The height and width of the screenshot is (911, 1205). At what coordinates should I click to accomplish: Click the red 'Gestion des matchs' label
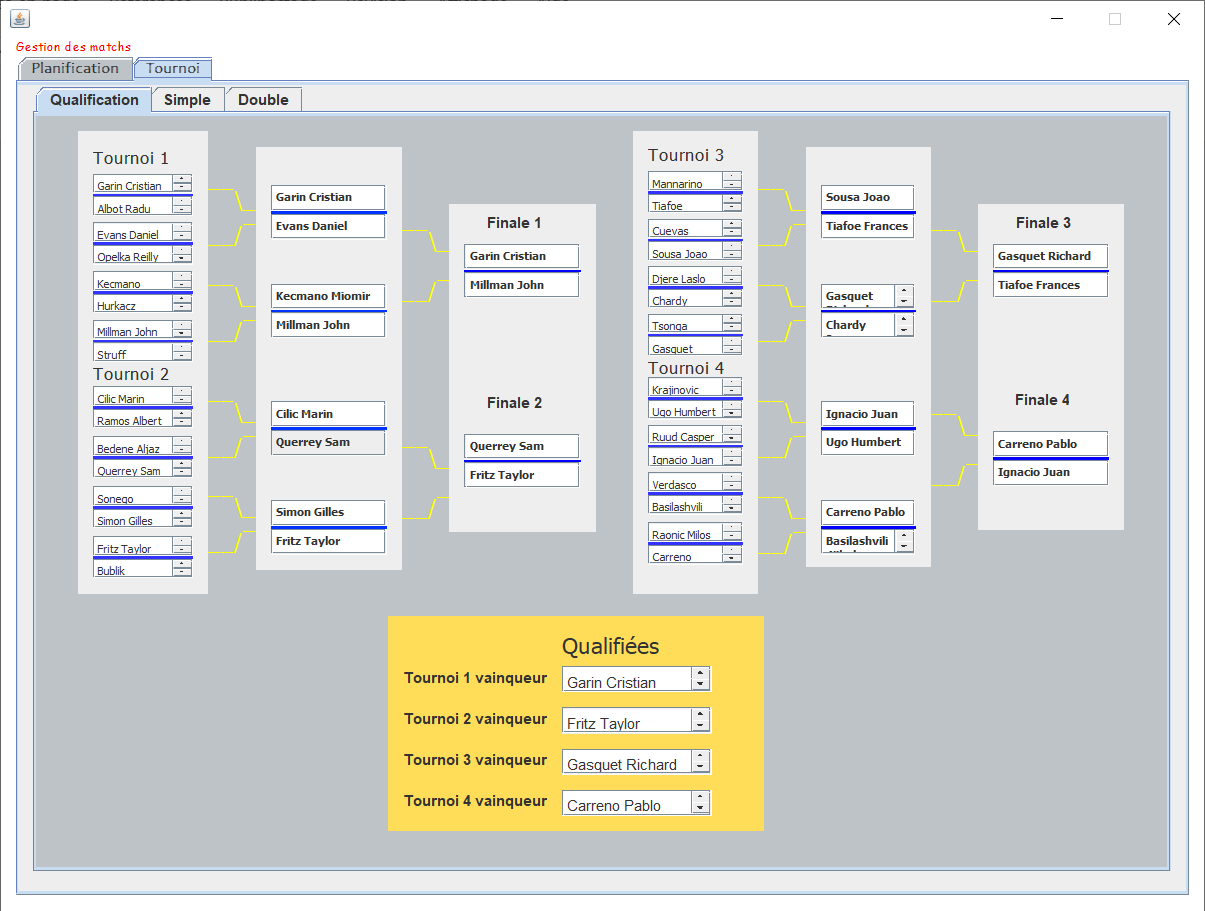73,47
